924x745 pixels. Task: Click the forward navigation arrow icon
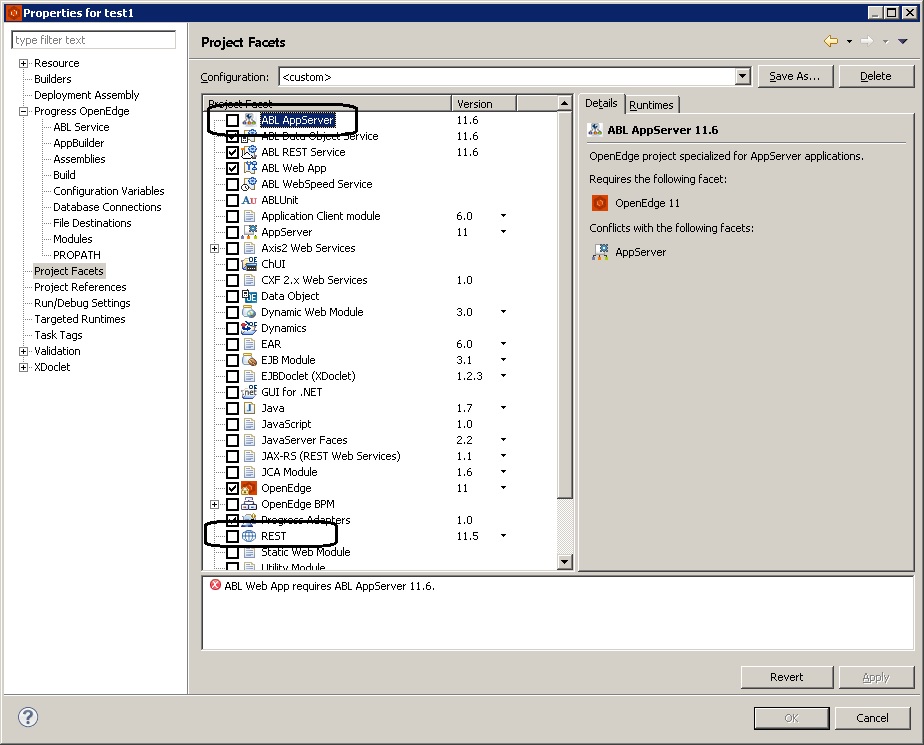point(867,41)
